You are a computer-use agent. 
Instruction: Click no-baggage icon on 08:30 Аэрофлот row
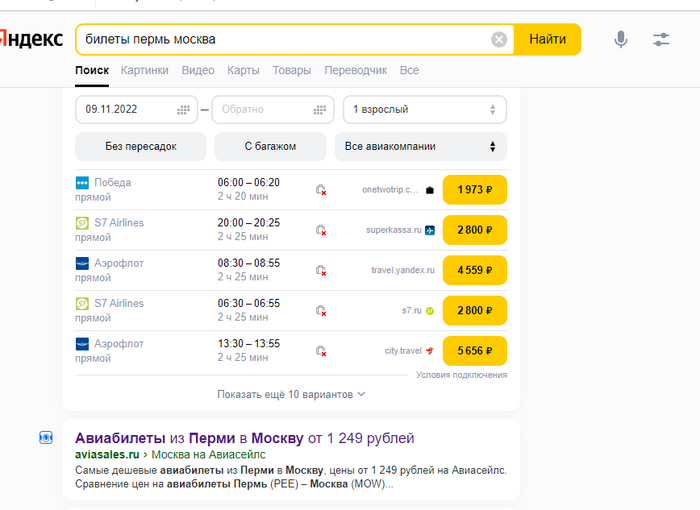(x=321, y=270)
